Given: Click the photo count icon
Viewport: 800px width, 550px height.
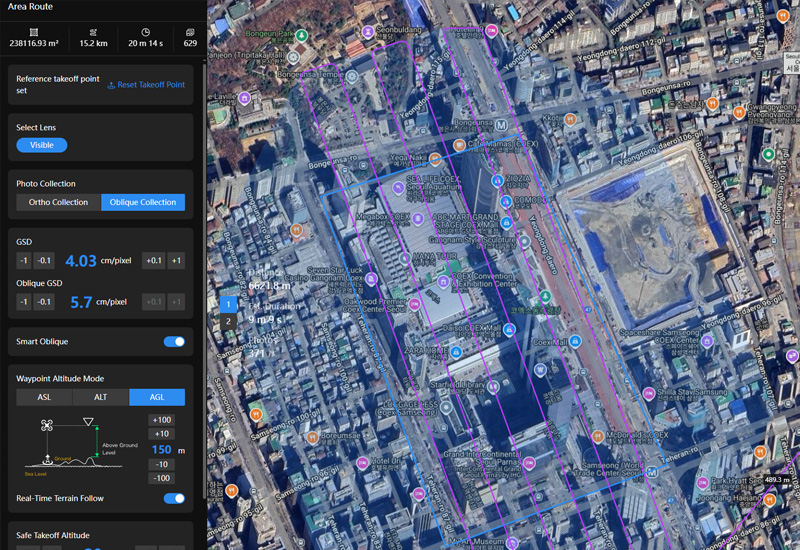Looking at the screenshot, I should click(190, 32).
